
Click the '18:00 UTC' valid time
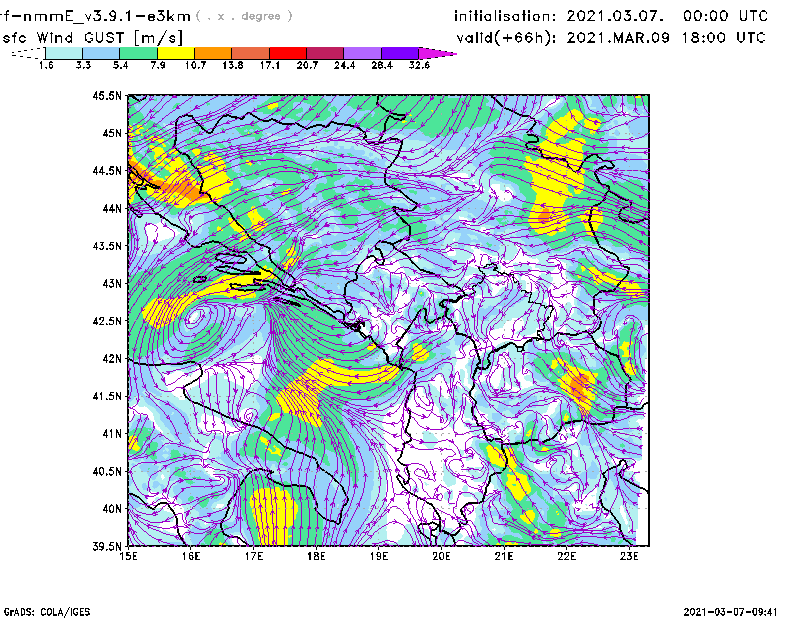[724, 38]
